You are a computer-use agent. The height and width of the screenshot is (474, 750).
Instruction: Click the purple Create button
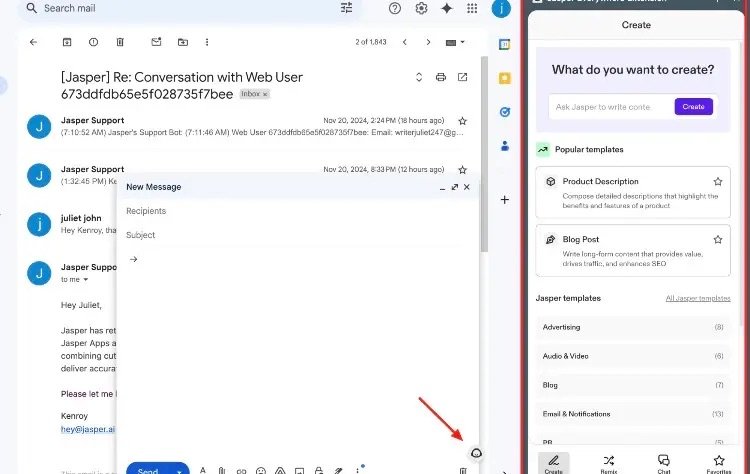[x=694, y=107]
